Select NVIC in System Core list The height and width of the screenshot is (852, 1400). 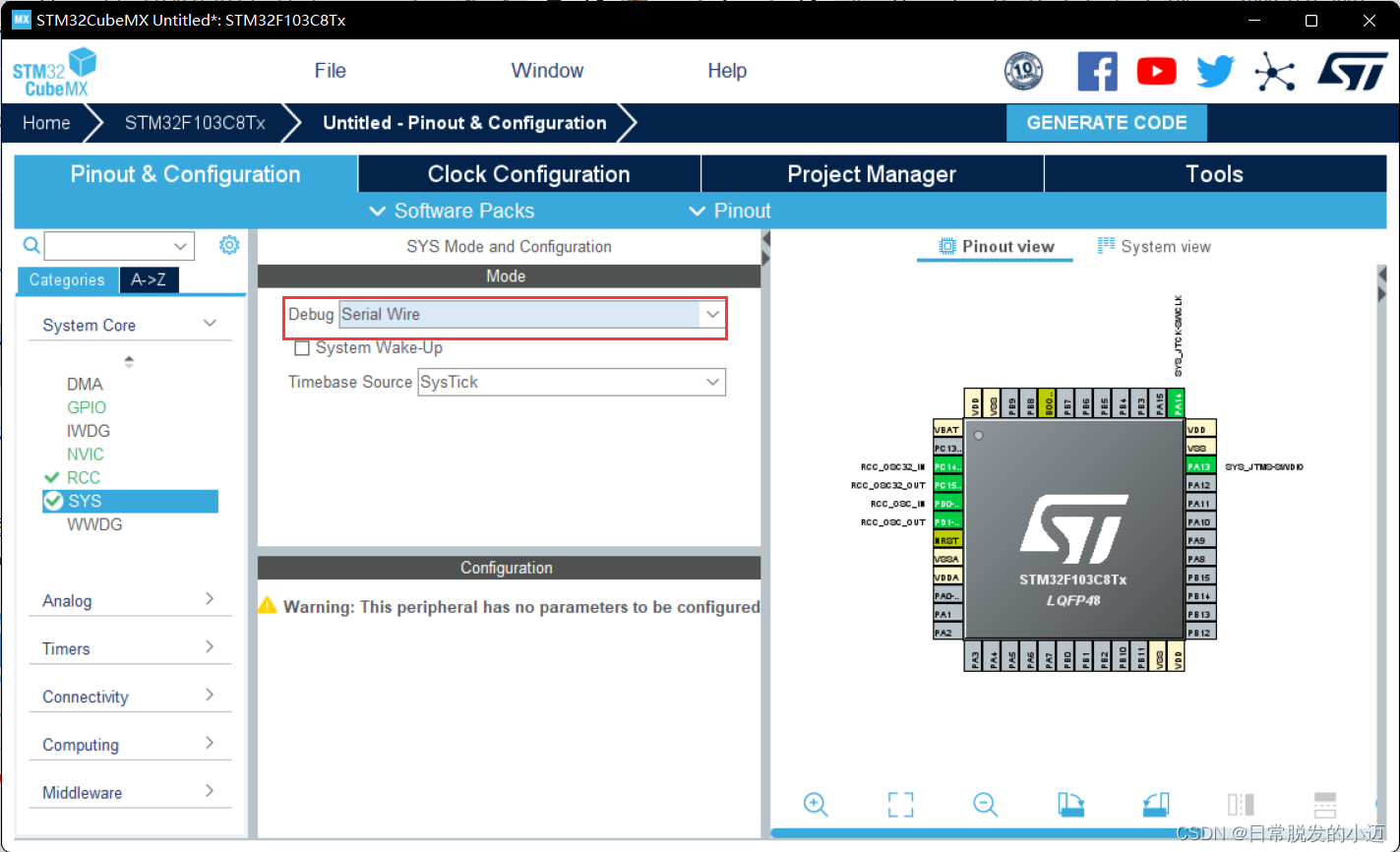pyautogui.click(x=86, y=455)
